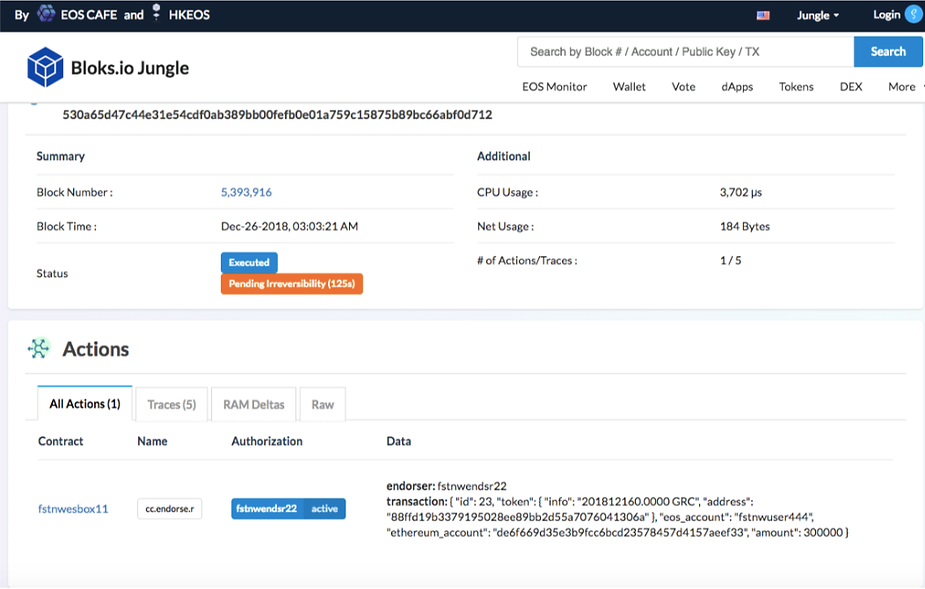Click the EOS CAFE text link
The height and width of the screenshot is (589, 925).
89,15
